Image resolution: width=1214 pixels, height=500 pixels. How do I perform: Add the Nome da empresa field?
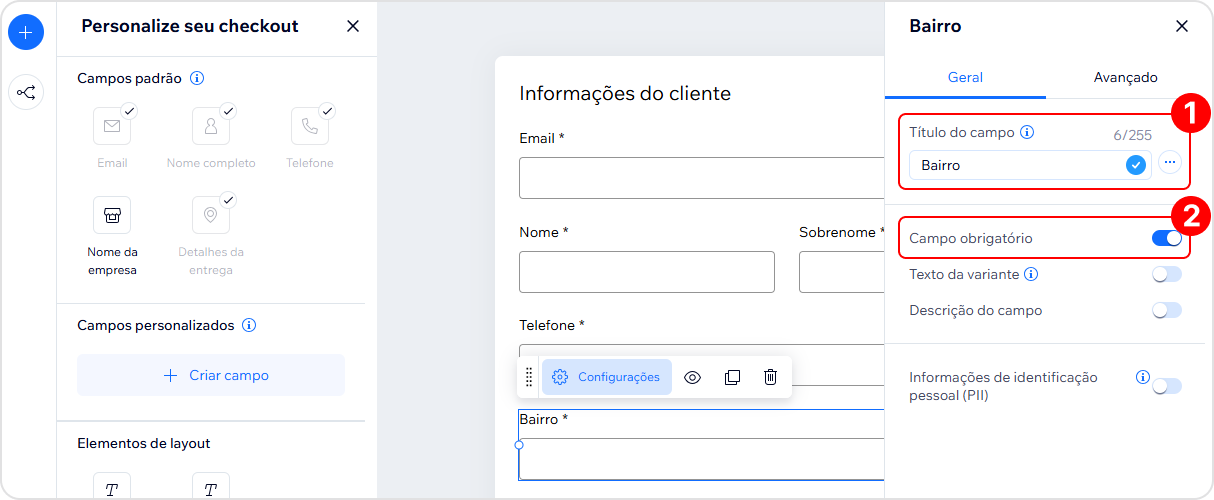[x=112, y=215]
